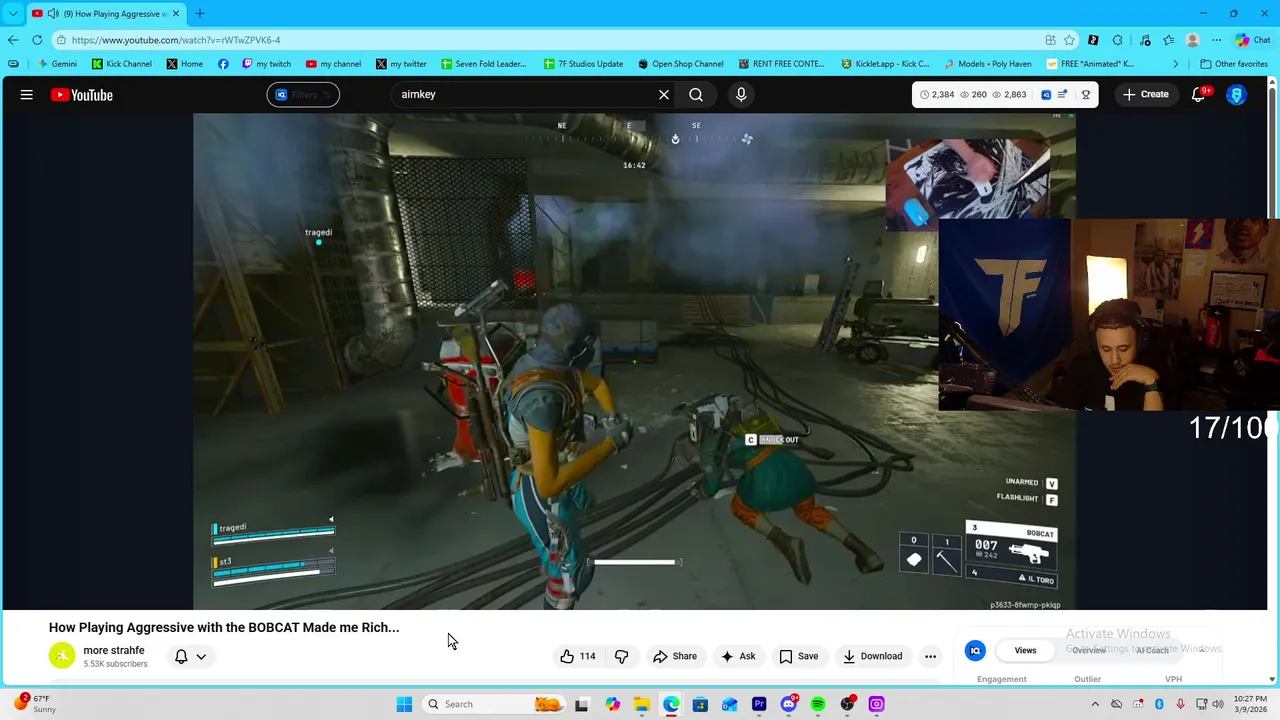Click the vidIQ list icon in stats bar
1280x720 pixels.
[1062, 95]
